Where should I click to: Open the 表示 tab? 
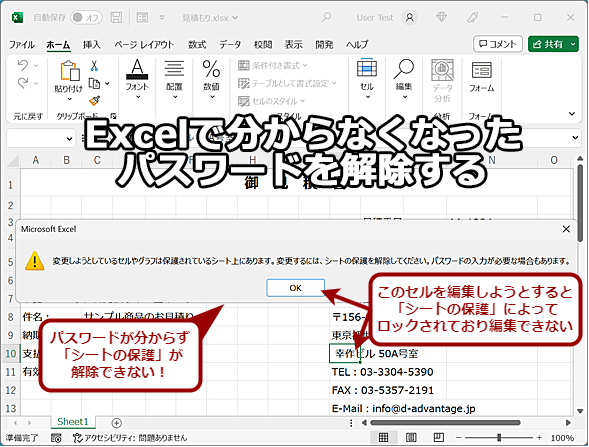point(293,45)
